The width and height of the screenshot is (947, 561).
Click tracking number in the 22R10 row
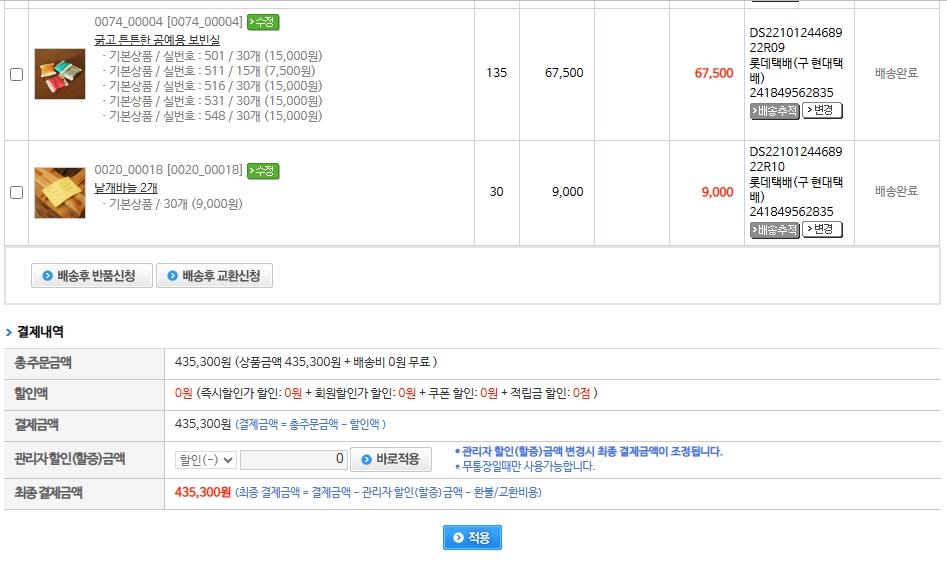coord(791,212)
